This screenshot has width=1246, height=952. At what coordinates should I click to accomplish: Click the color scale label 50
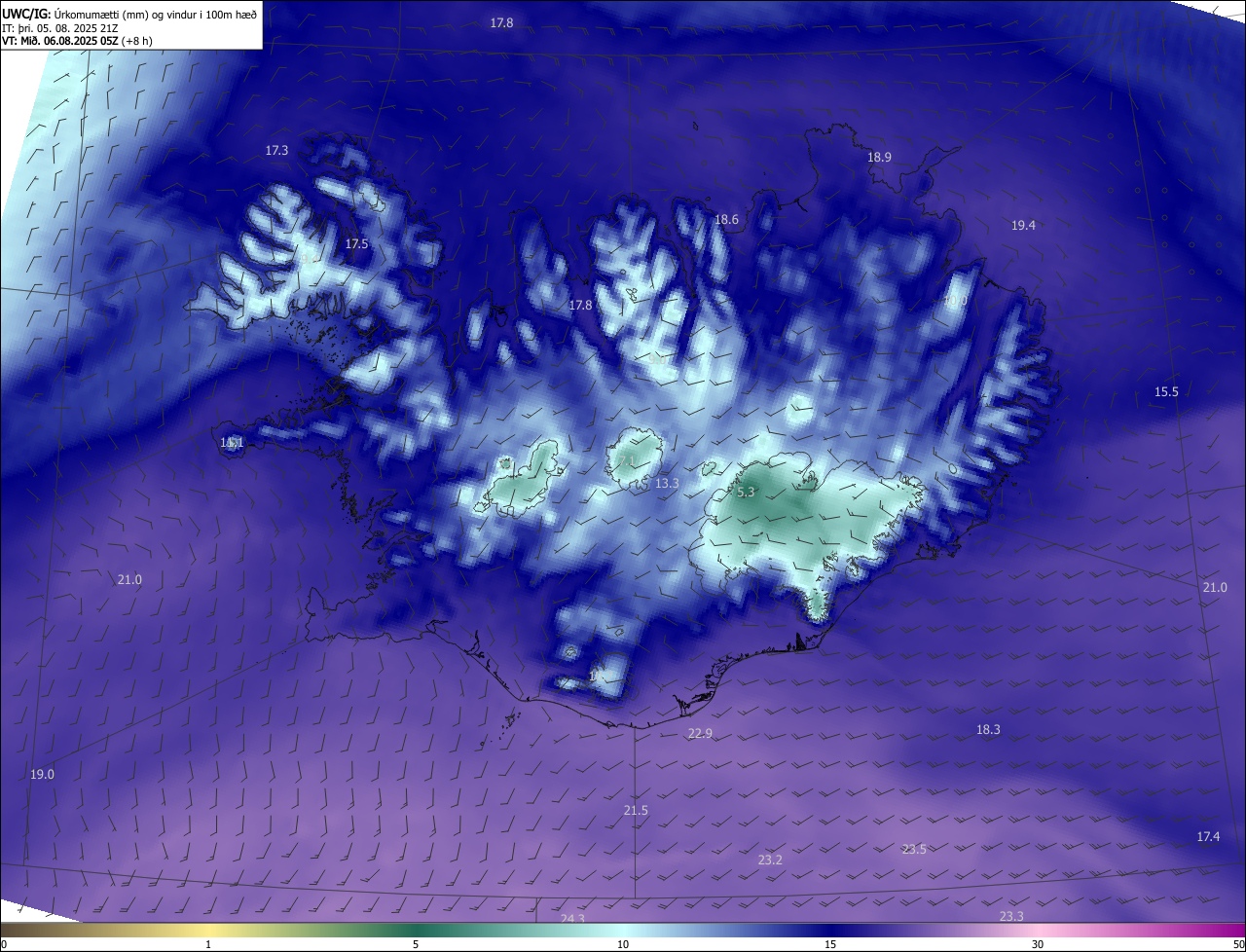[1238, 944]
